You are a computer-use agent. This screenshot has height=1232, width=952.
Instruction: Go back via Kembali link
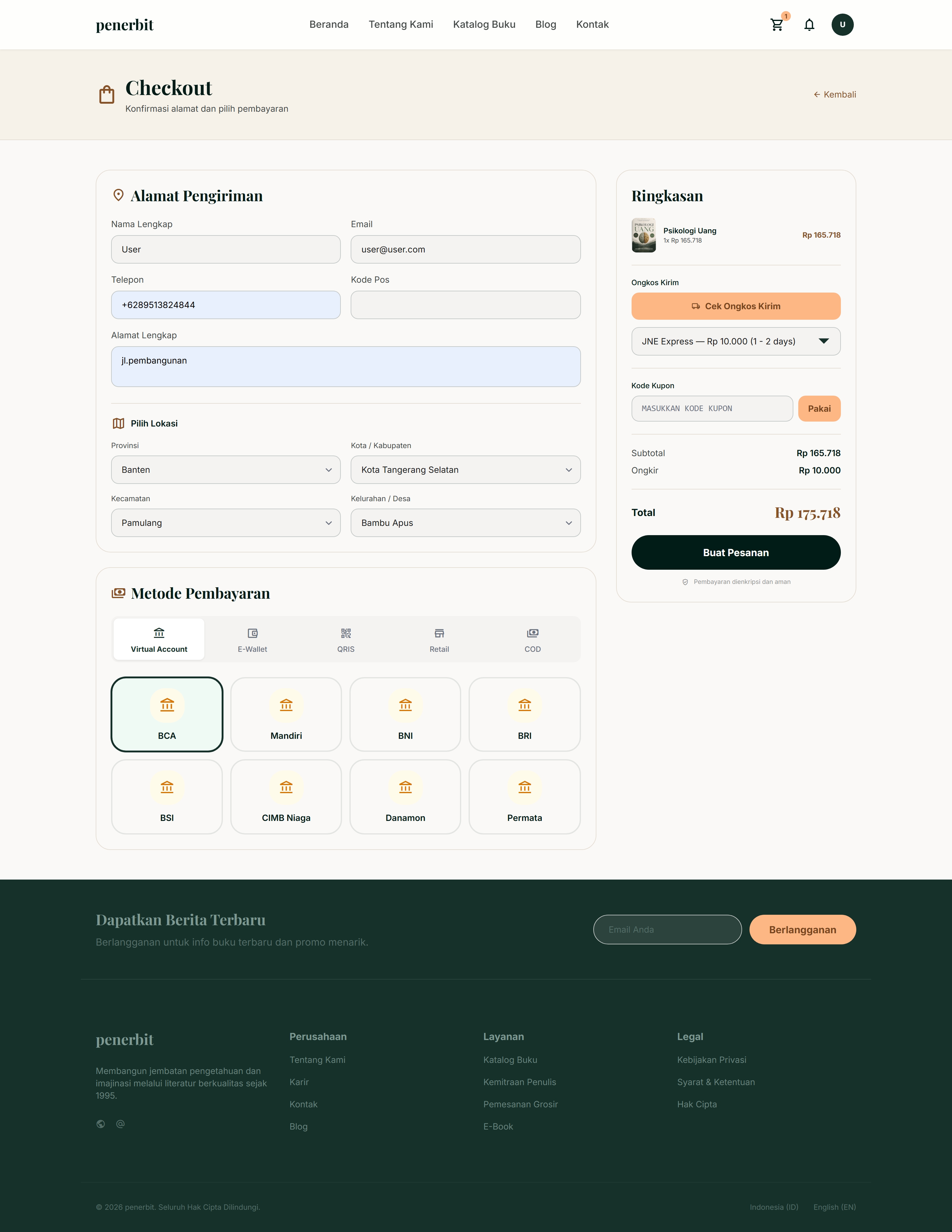(835, 94)
